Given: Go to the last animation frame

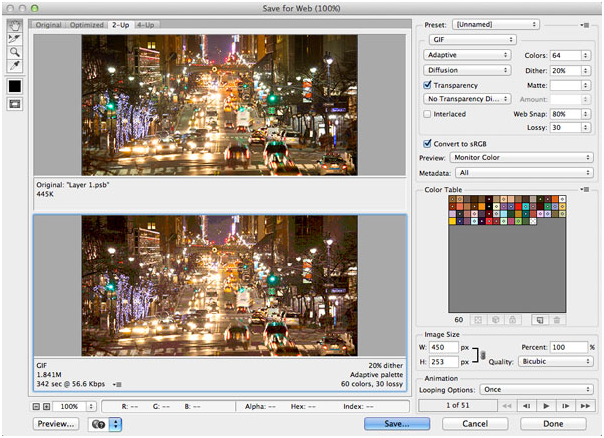Looking at the screenshot, I should coord(587,404).
